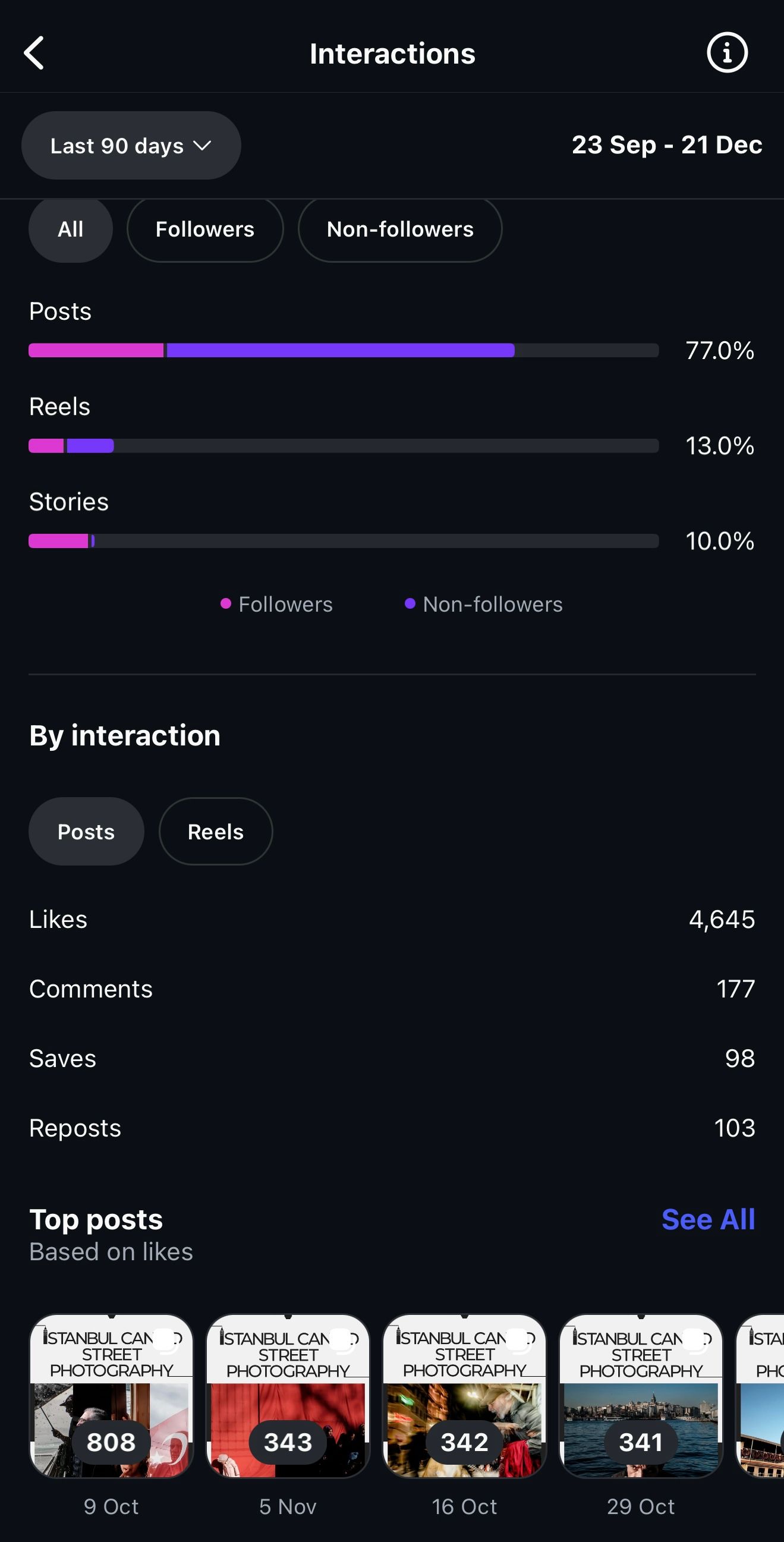The height and width of the screenshot is (1542, 784).
Task: Tap the Followers legend dot
Action: 226,603
